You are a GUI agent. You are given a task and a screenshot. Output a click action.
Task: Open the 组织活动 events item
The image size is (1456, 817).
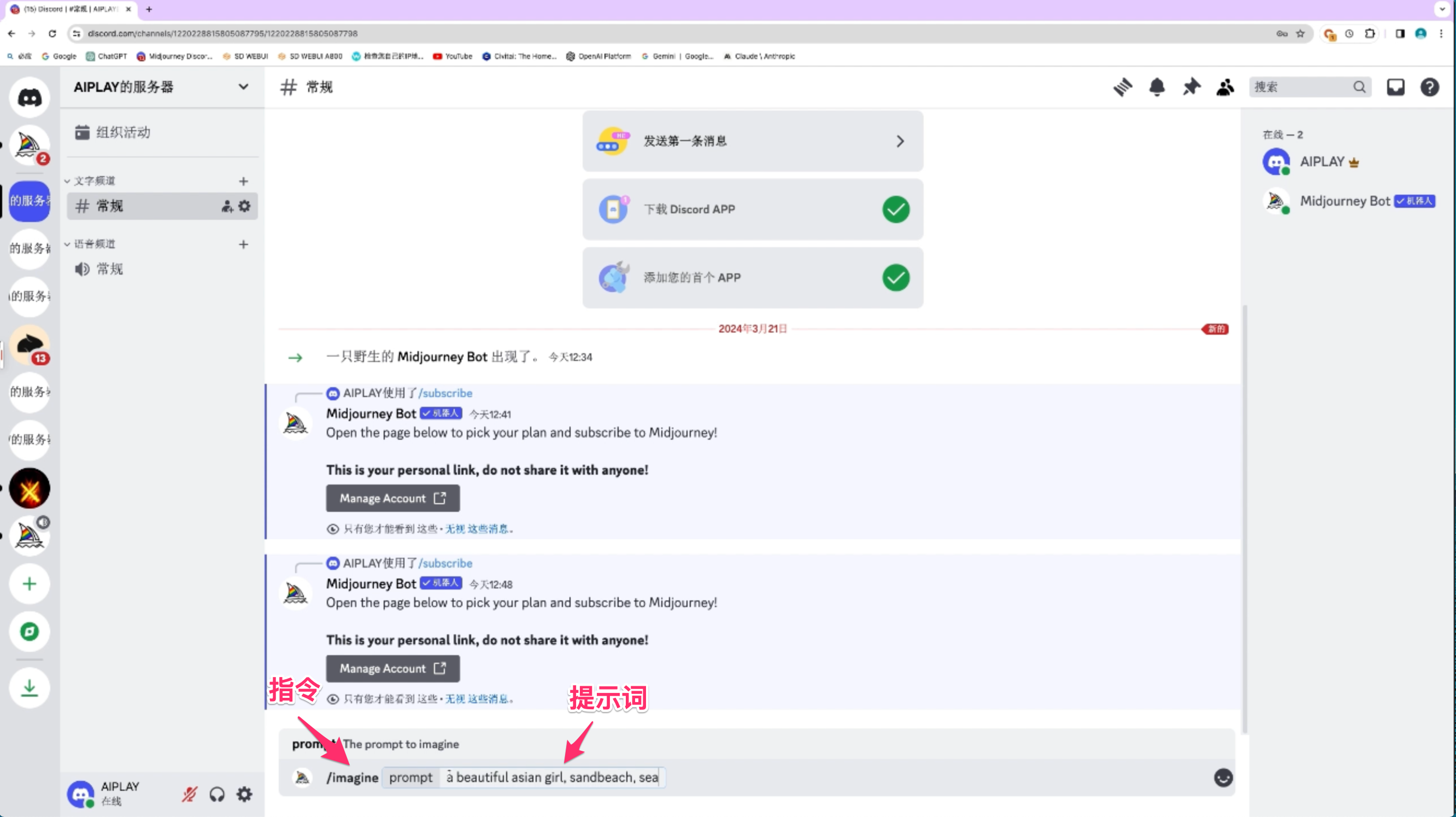pyautogui.click(x=162, y=132)
